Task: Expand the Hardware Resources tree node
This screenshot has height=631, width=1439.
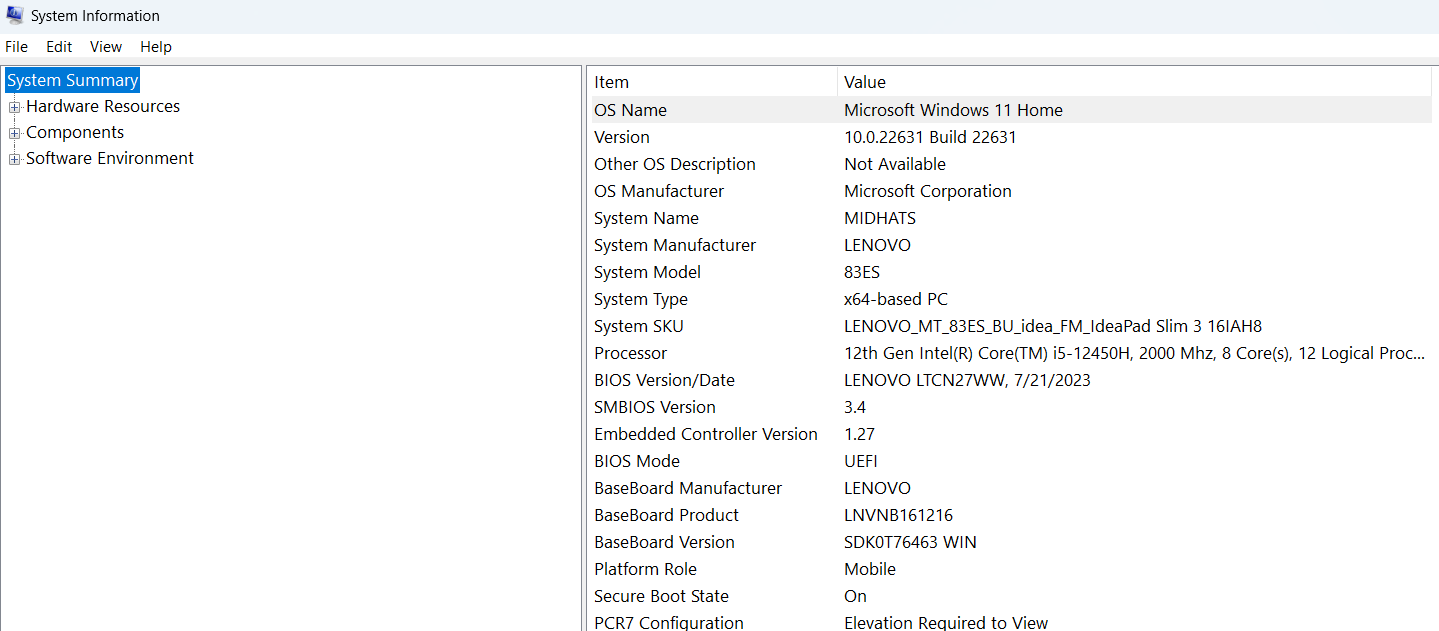Action: tap(15, 106)
